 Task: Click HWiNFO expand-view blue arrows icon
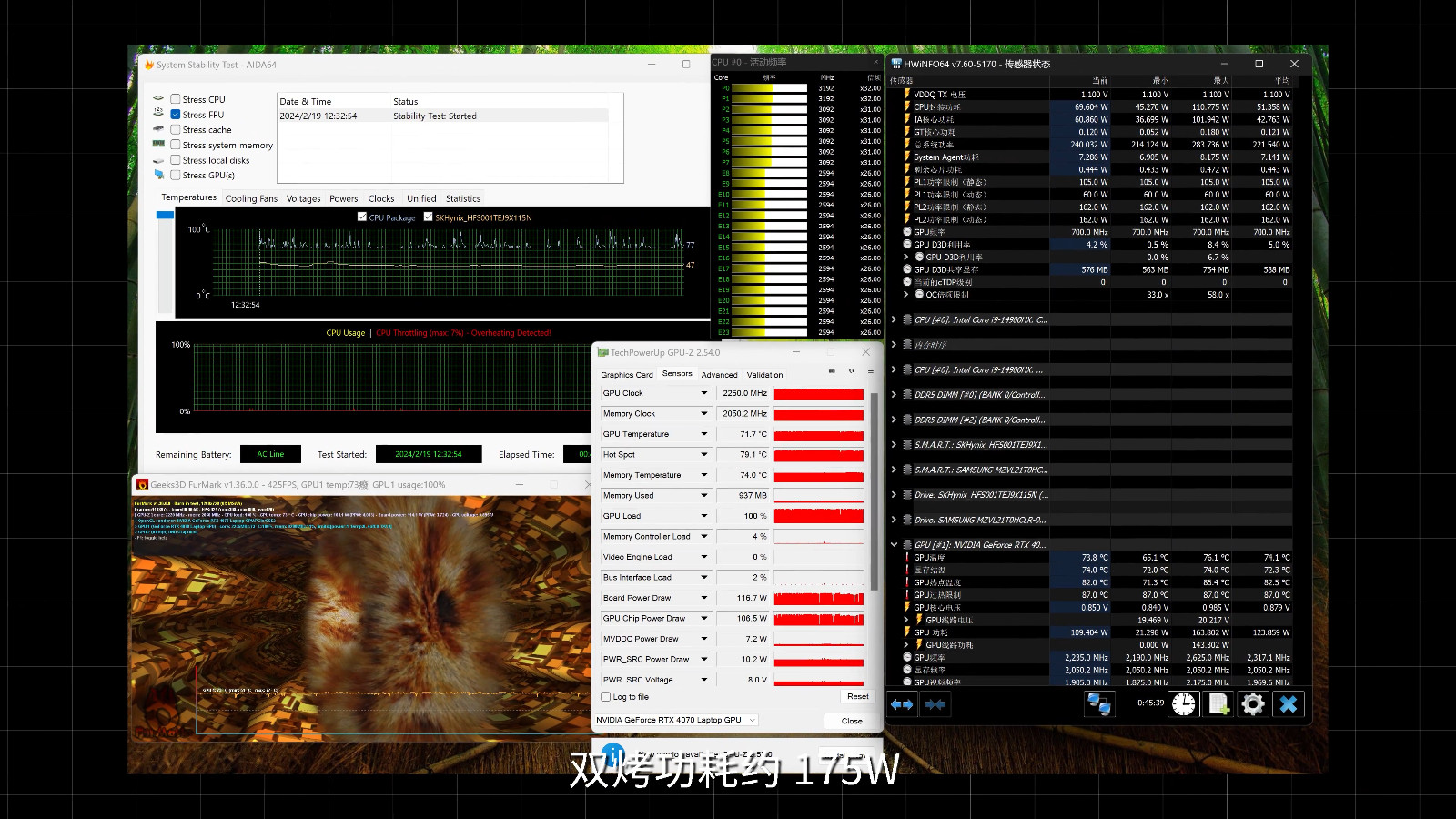click(902, 704)
